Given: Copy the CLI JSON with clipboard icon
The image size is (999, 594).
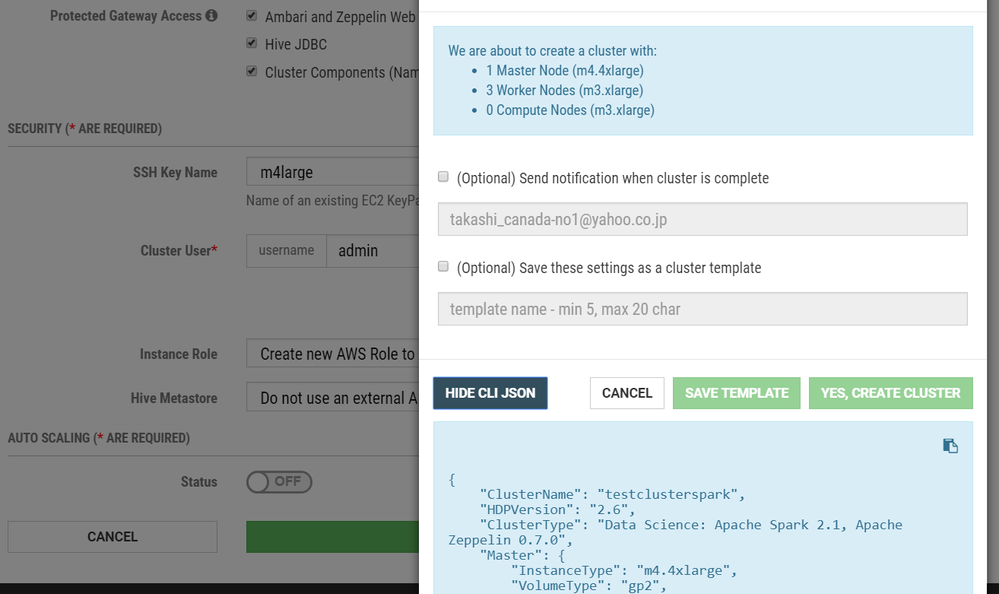Looking at the screenshot, I should (950, 446).
